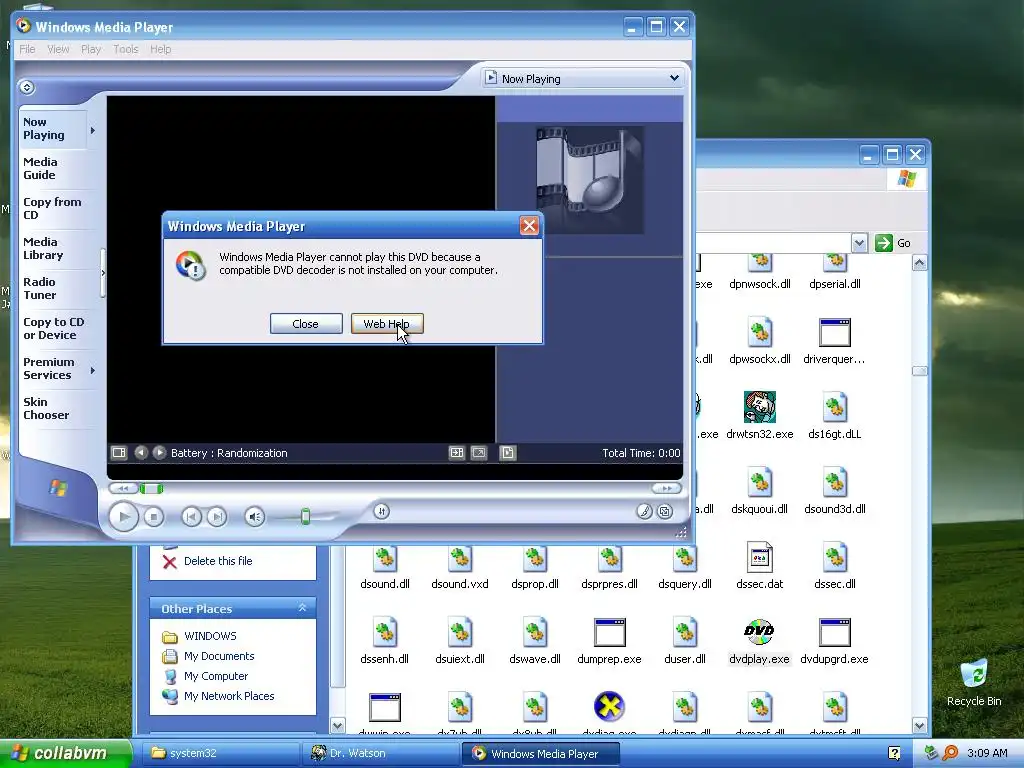Toggle the playlist pane icon

(507, 453)
